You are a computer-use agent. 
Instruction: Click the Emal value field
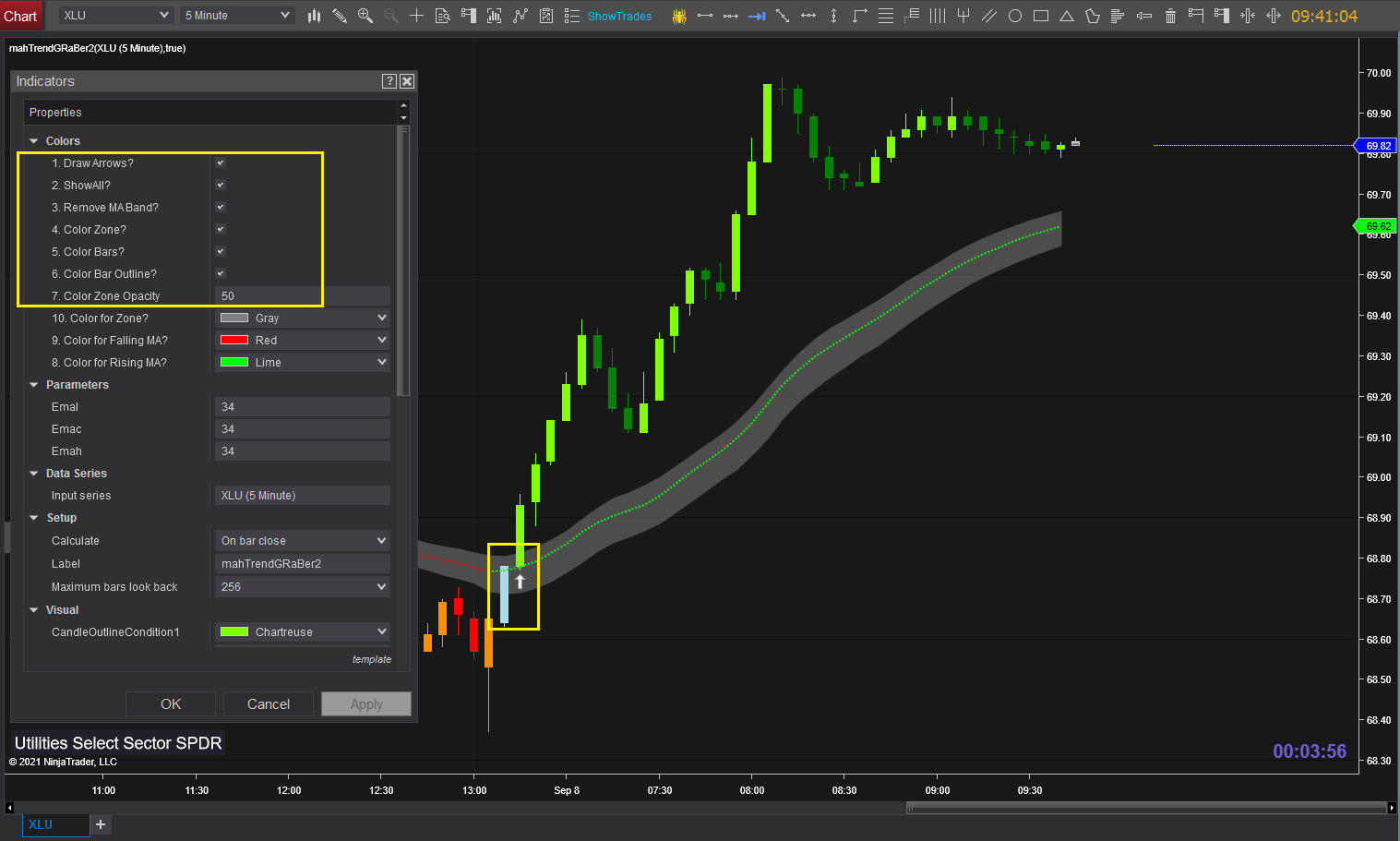[303, 407]
